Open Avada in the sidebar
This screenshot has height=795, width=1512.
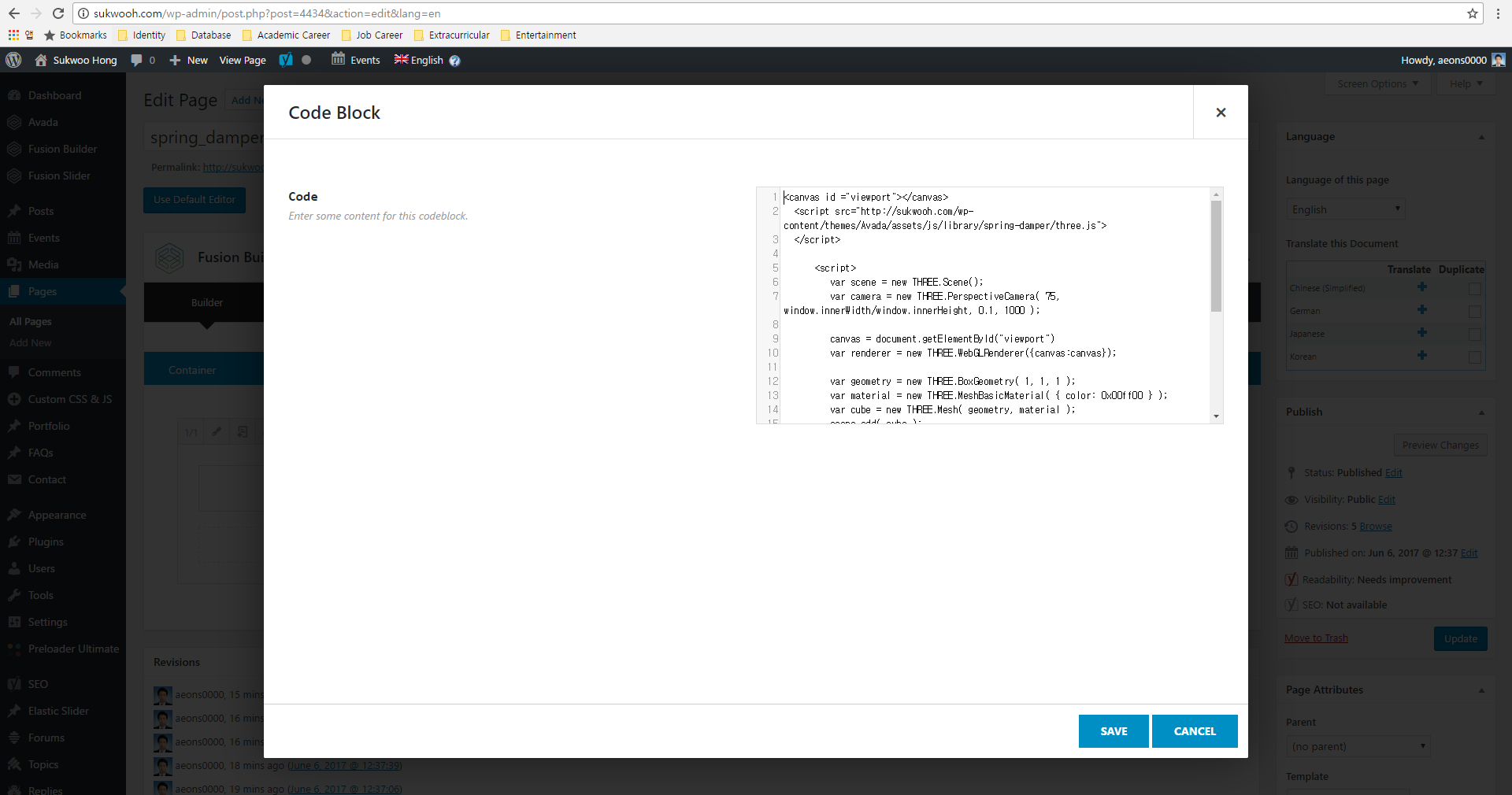point(43,122)
